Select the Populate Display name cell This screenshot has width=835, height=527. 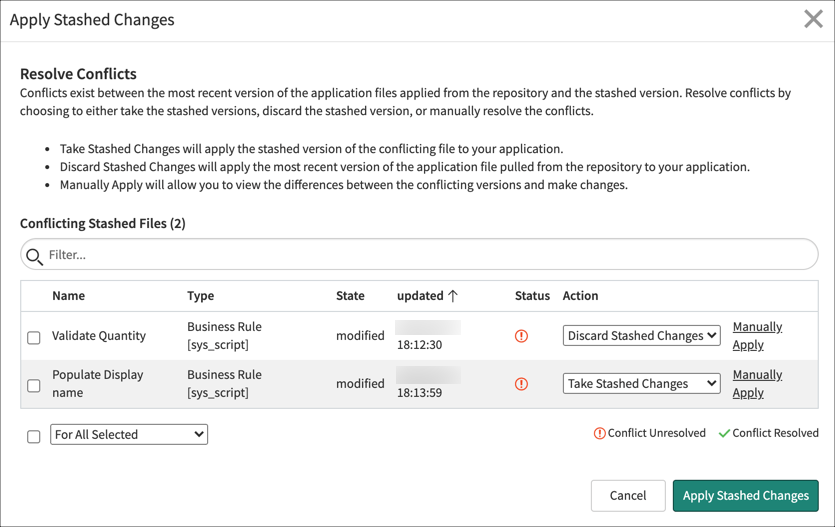click(98, 384)
